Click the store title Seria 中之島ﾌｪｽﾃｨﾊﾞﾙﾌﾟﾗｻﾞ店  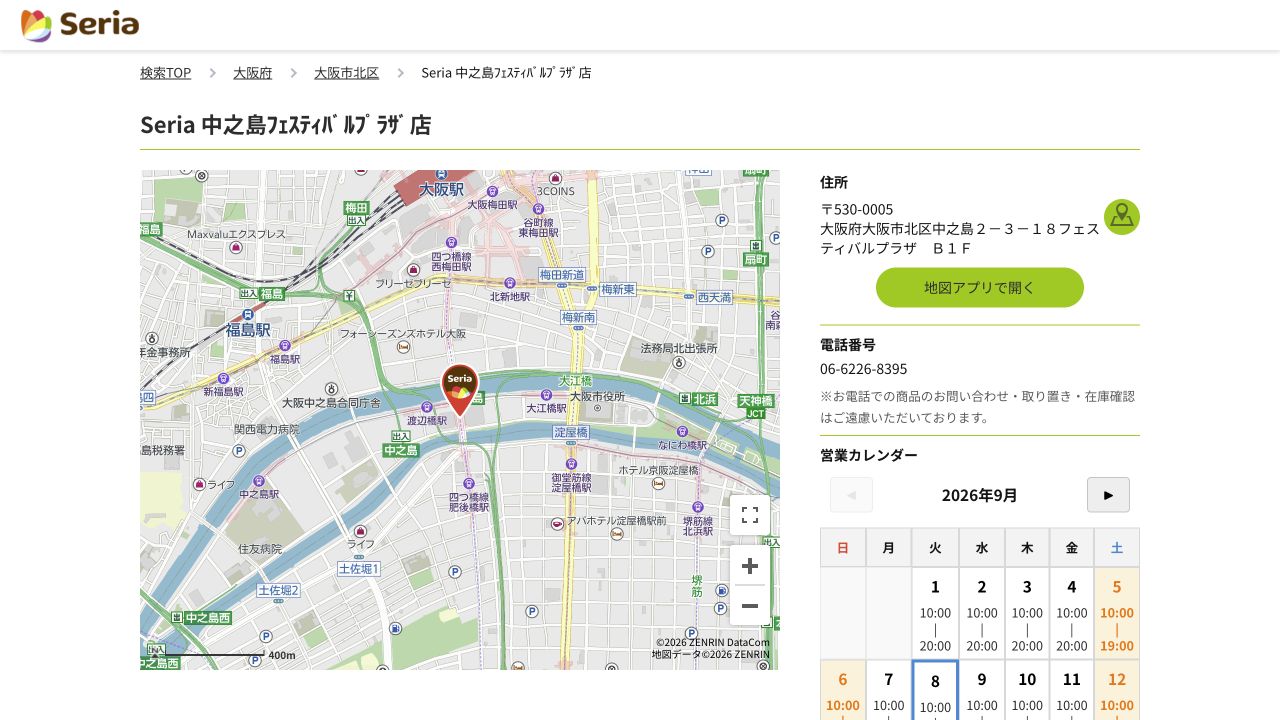(x=286, y=125)
